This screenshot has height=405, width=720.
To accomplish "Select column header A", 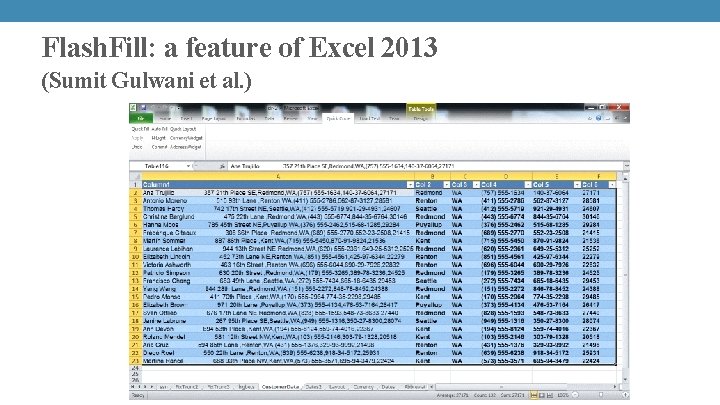I will point(278,176).
